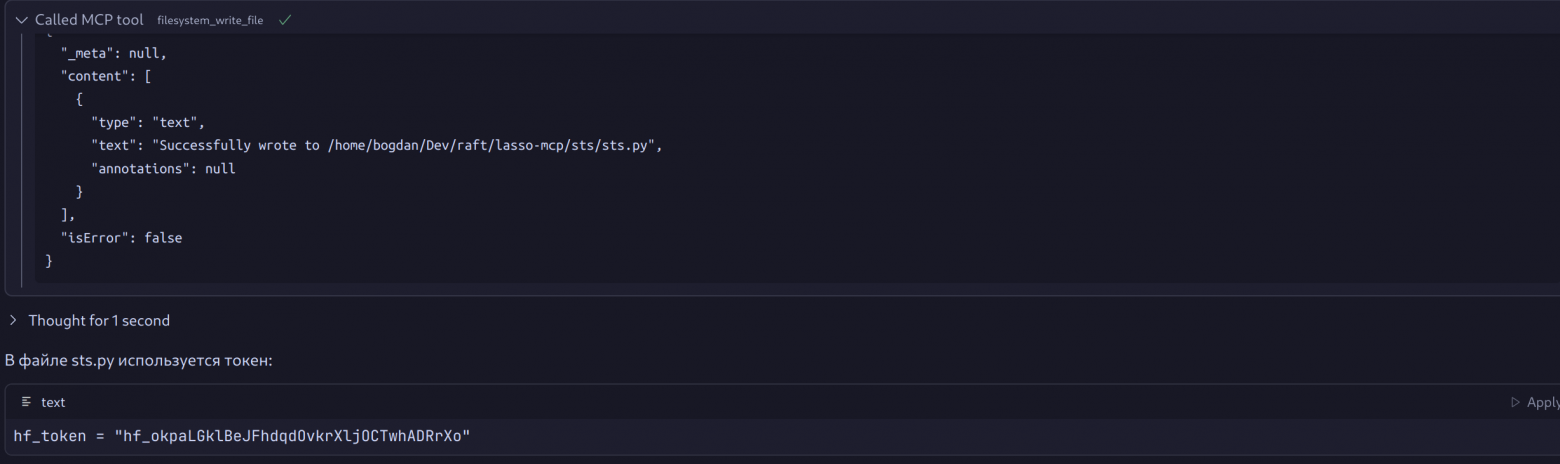Click the "type": "text" JSON line
Viewport: 1560px width, 464px height.
[x=148, y=123]
